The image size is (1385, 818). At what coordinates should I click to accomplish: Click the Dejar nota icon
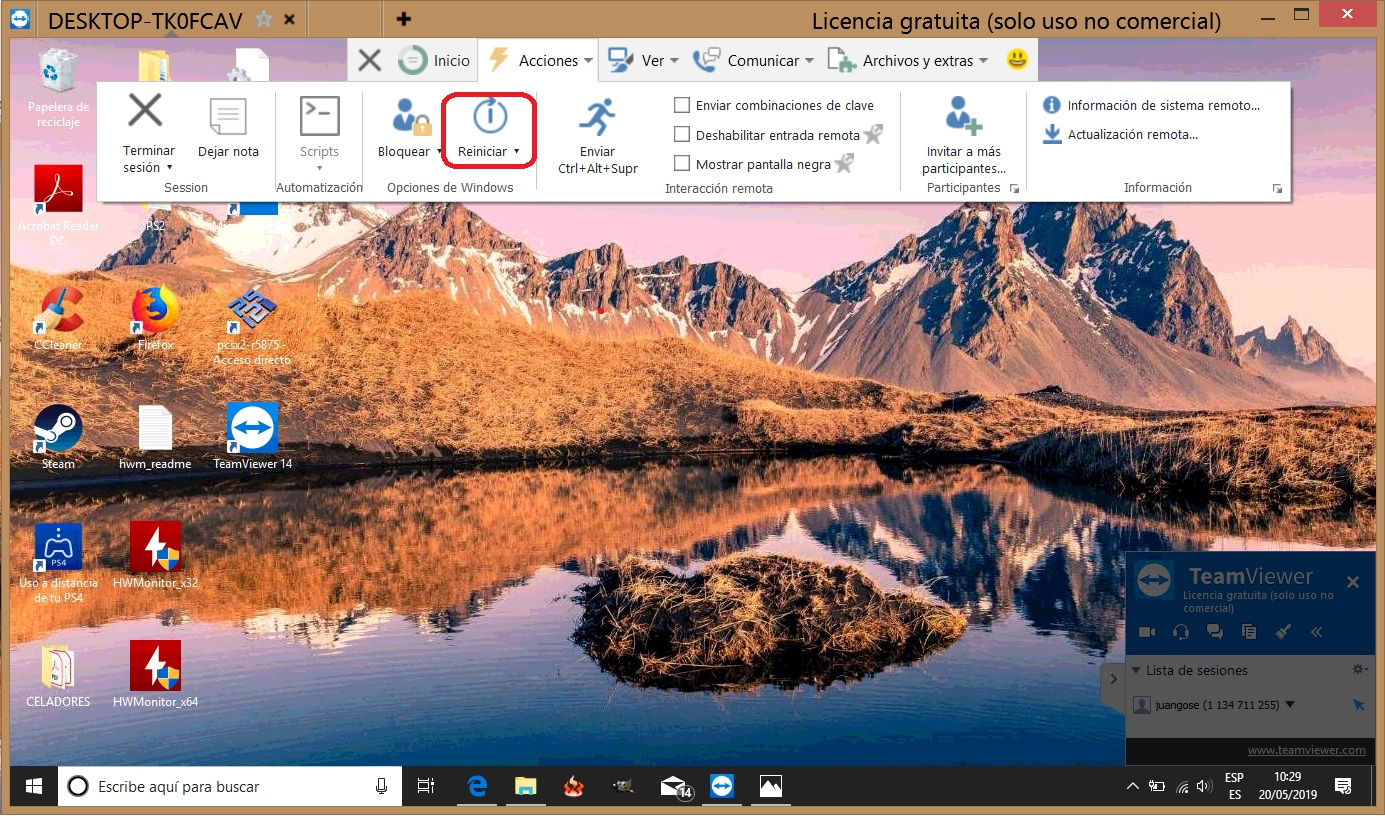click(x=228, y=117)
